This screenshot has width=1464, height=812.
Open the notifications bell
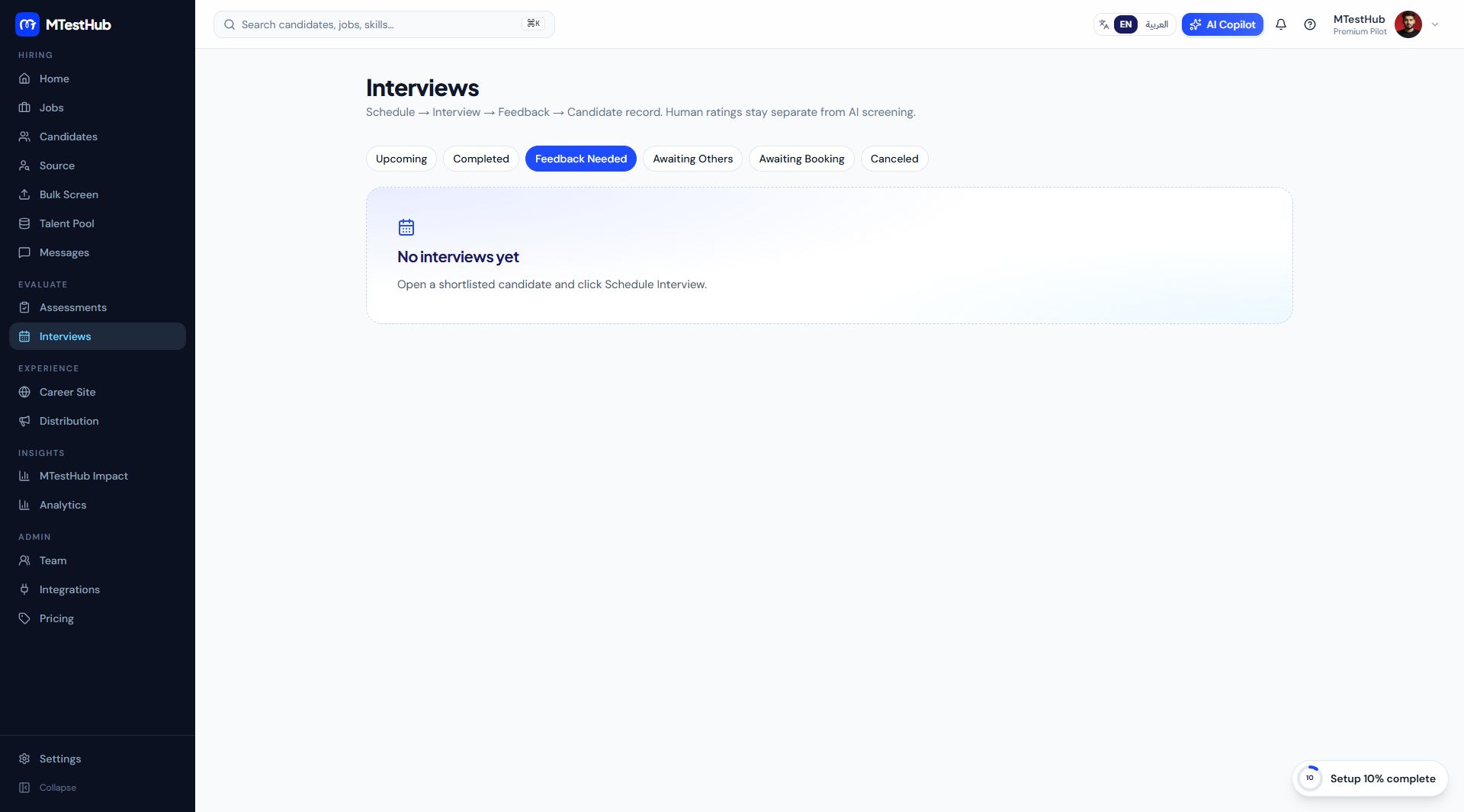pyautogui.click(x=1281, y=24)
